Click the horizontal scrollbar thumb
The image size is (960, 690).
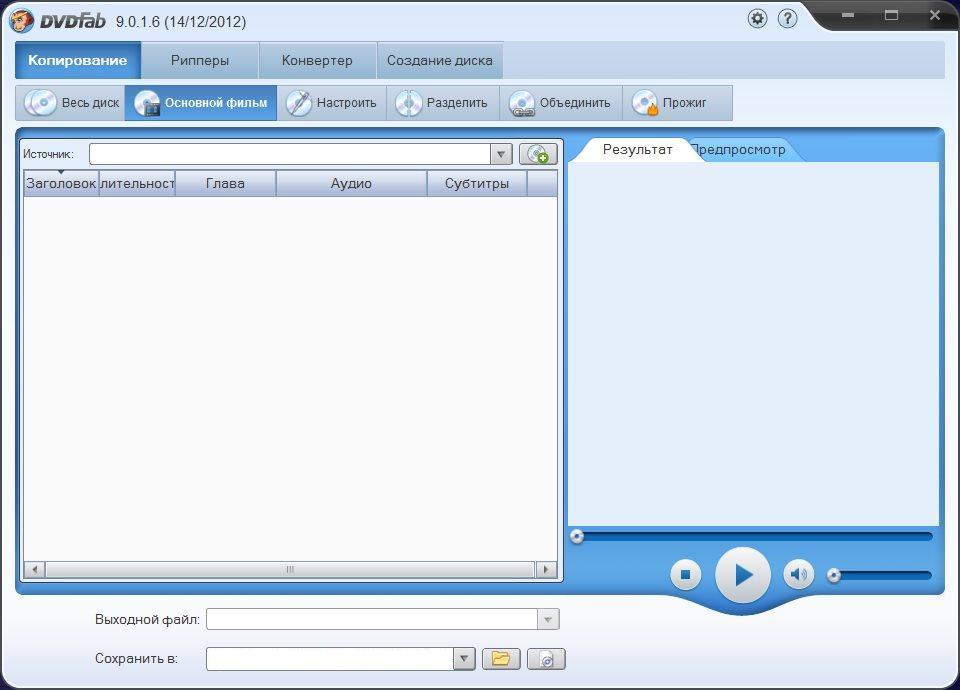[290, 569]
